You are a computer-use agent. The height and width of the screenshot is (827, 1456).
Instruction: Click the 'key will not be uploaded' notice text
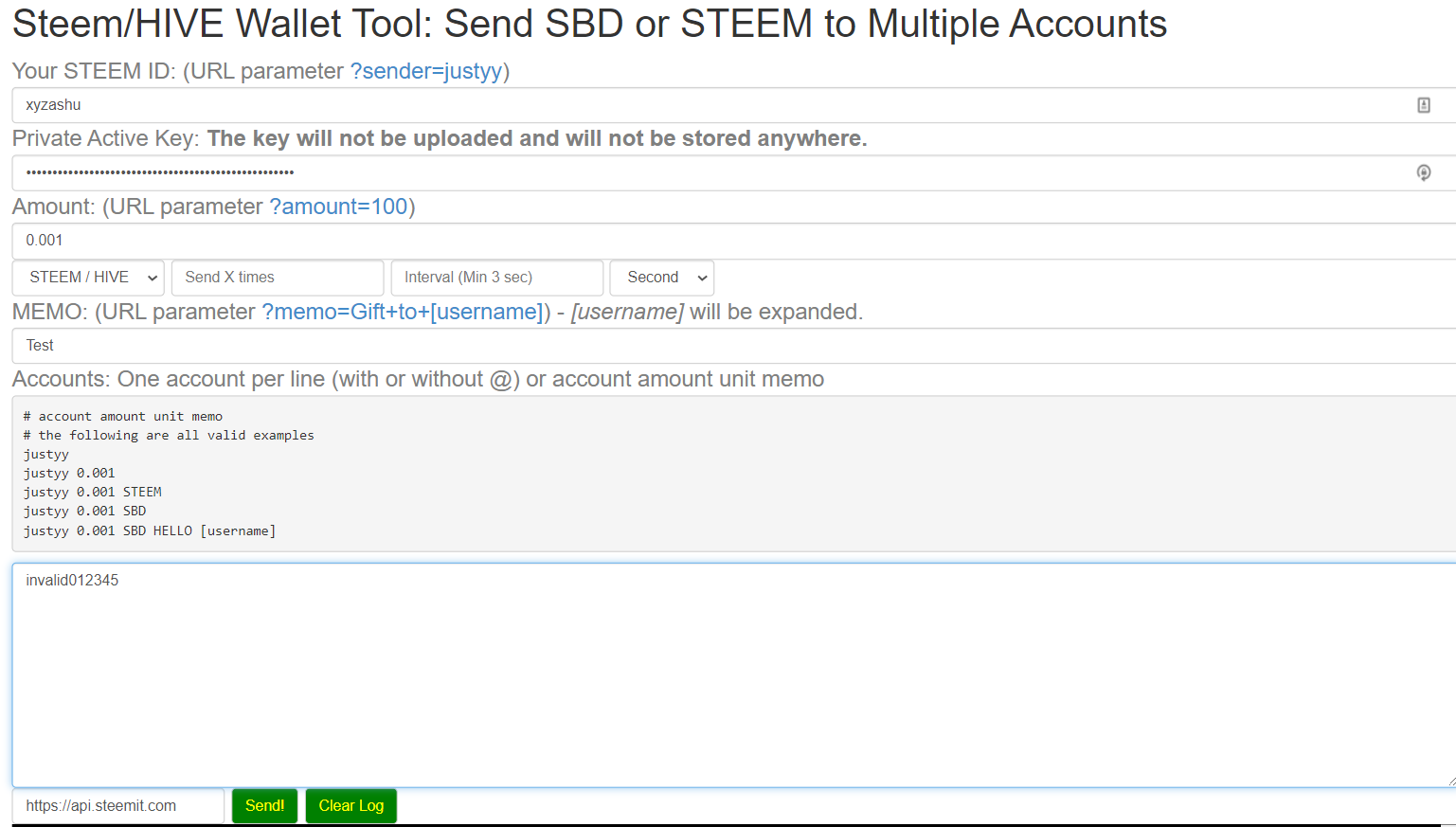point(537,138)
